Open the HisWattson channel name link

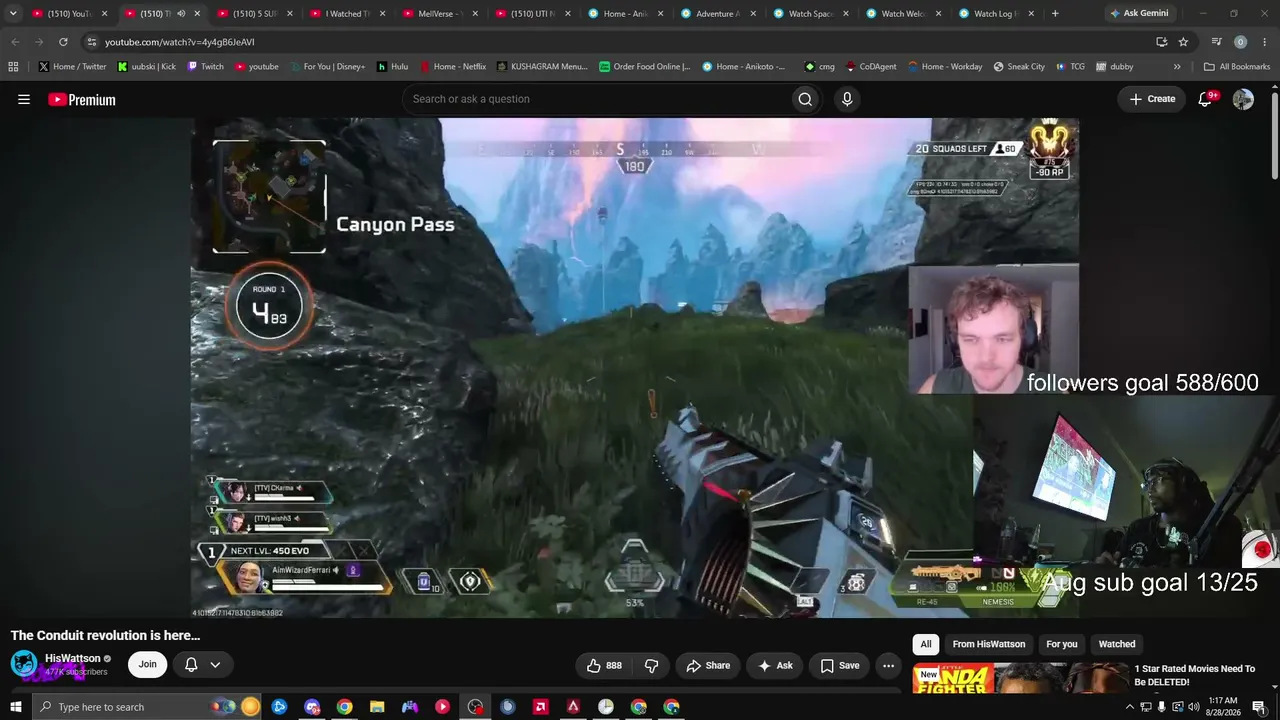(x=73, y=659)
